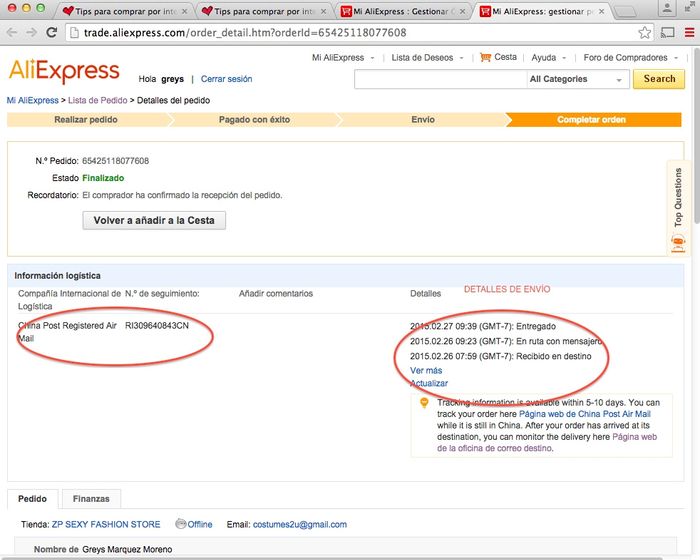Click the Ver más link
The width and height of the screenshot is (700, 560).
tap(426, 370)
